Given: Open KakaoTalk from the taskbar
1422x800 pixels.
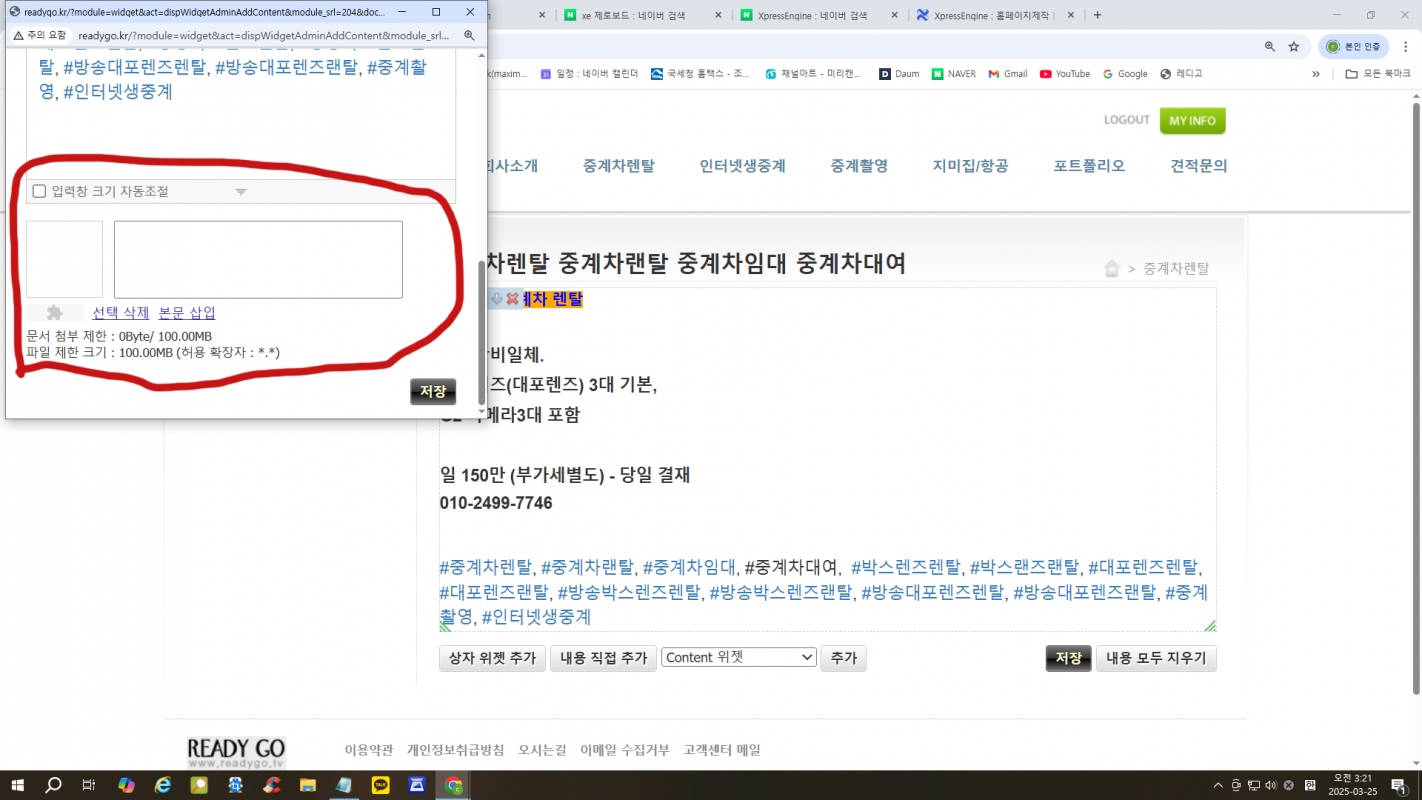Looking at the screenshot, I should click(380, 785).
